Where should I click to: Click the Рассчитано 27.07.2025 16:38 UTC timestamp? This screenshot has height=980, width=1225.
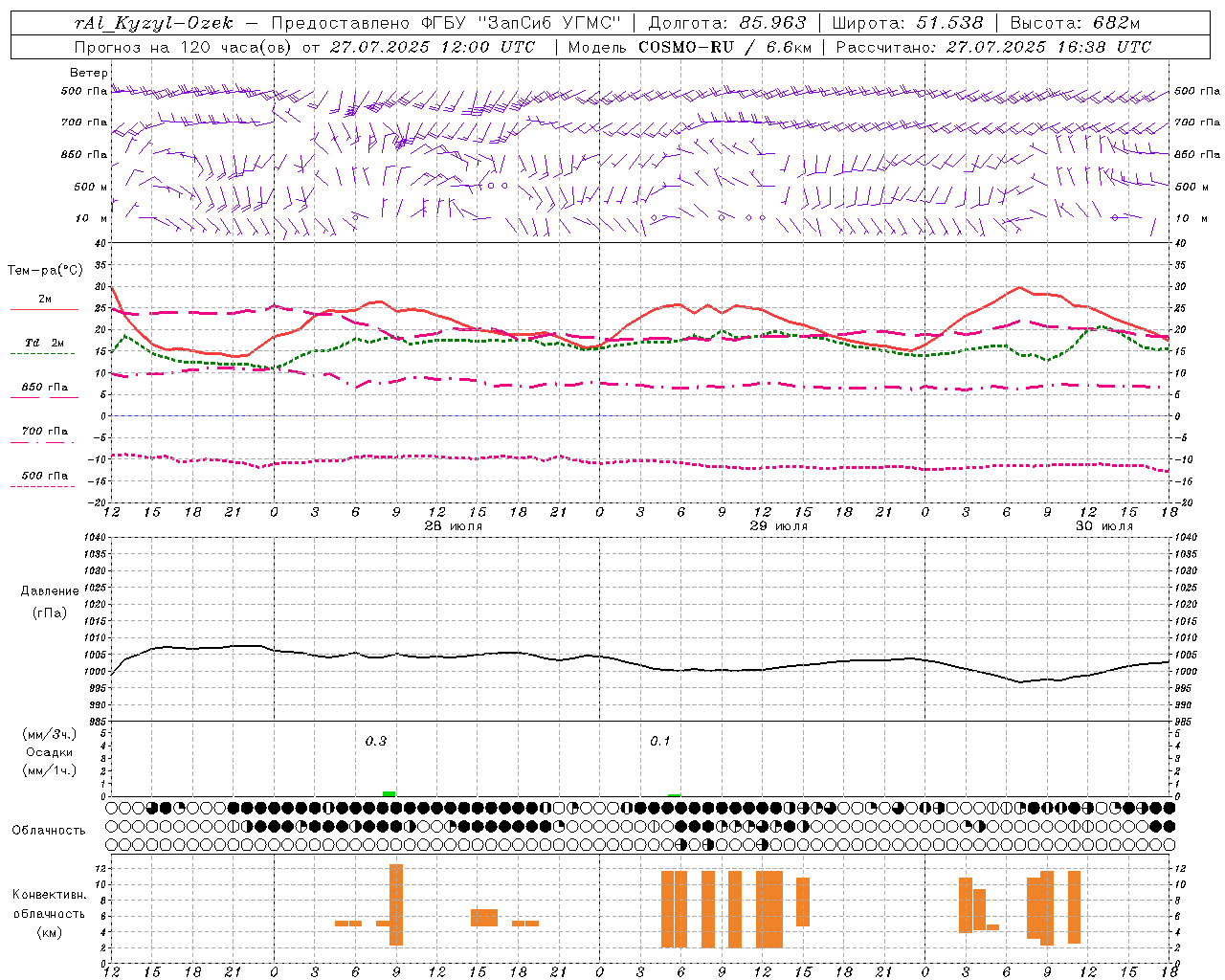(x=993, y=47)
